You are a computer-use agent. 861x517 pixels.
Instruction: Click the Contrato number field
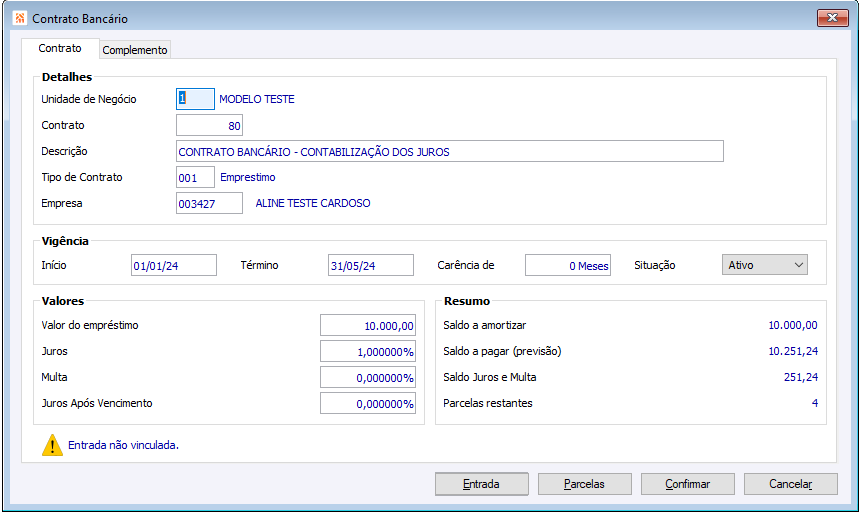(209, 126)
